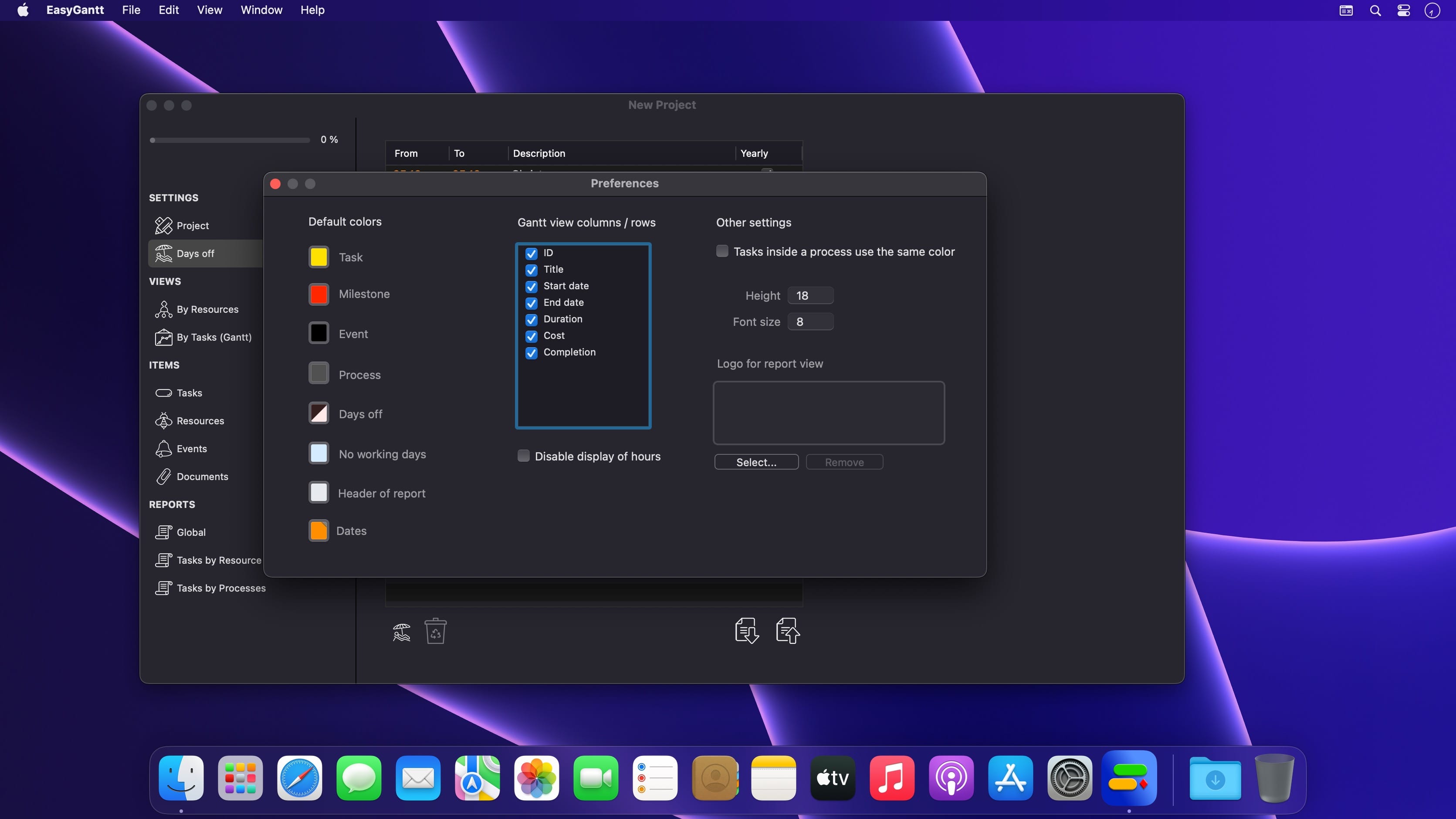The height and width of the screenshot is (819, 1456).
Task: Open the Window menu
Action: click(x=261, y=10)
